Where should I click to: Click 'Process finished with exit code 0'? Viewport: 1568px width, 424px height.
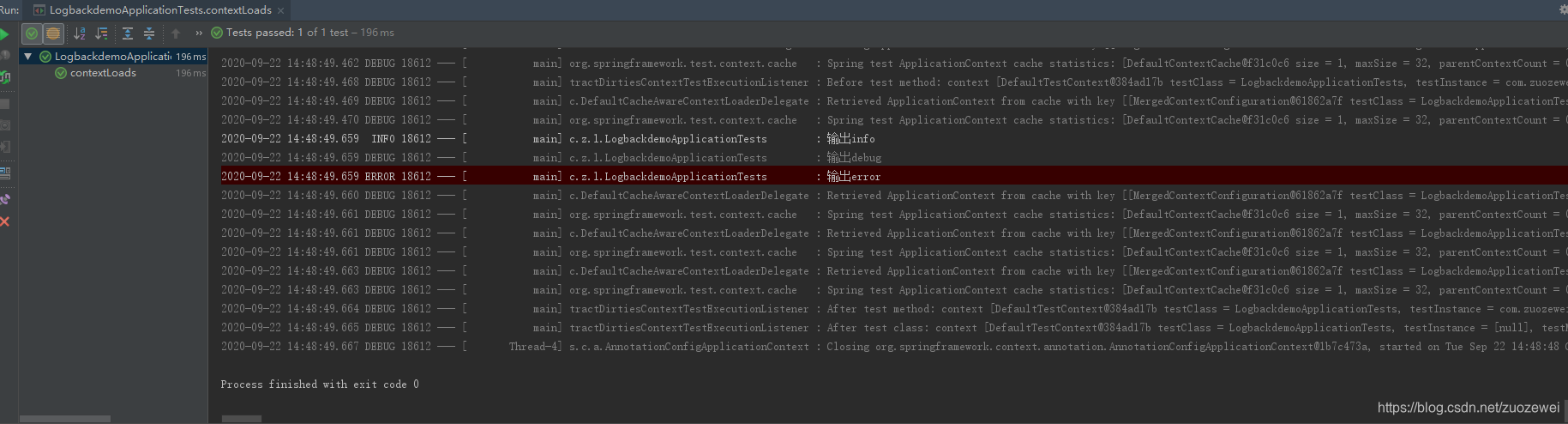click(x=320, y=385)
